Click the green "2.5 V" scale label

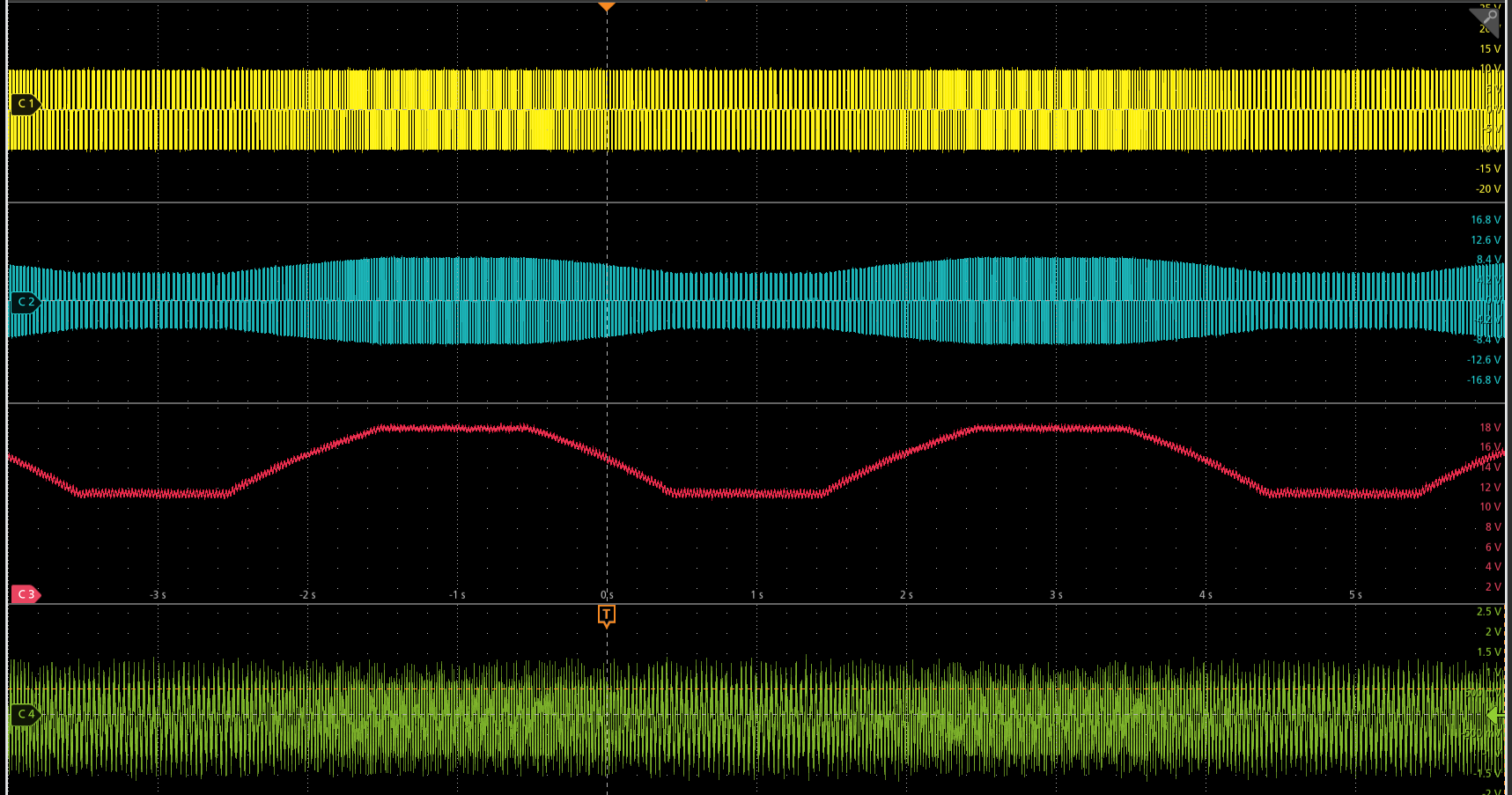click(1489, 612)
